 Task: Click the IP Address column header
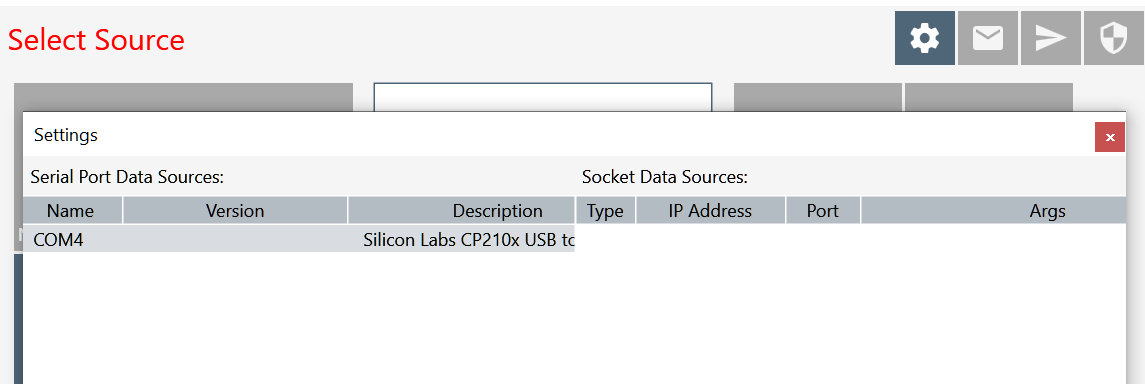coord(711,211)
